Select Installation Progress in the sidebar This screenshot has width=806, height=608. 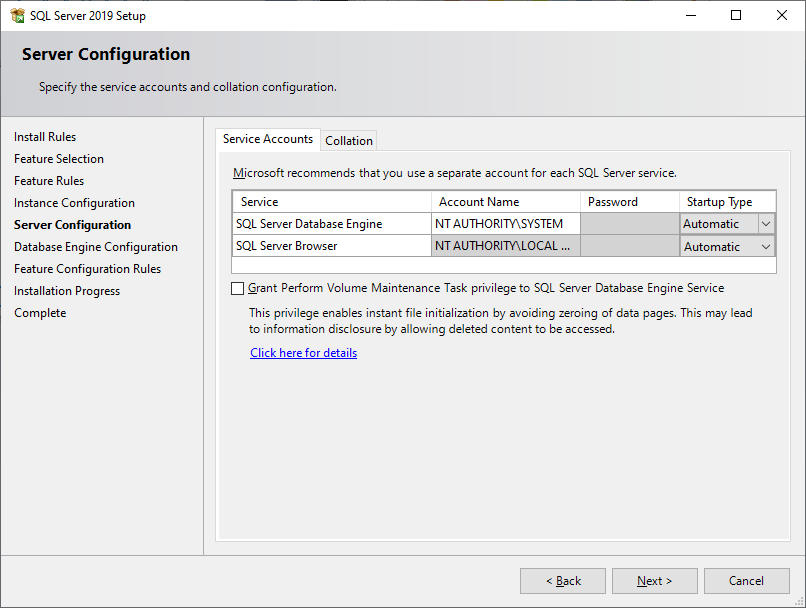tap(66, 290)
